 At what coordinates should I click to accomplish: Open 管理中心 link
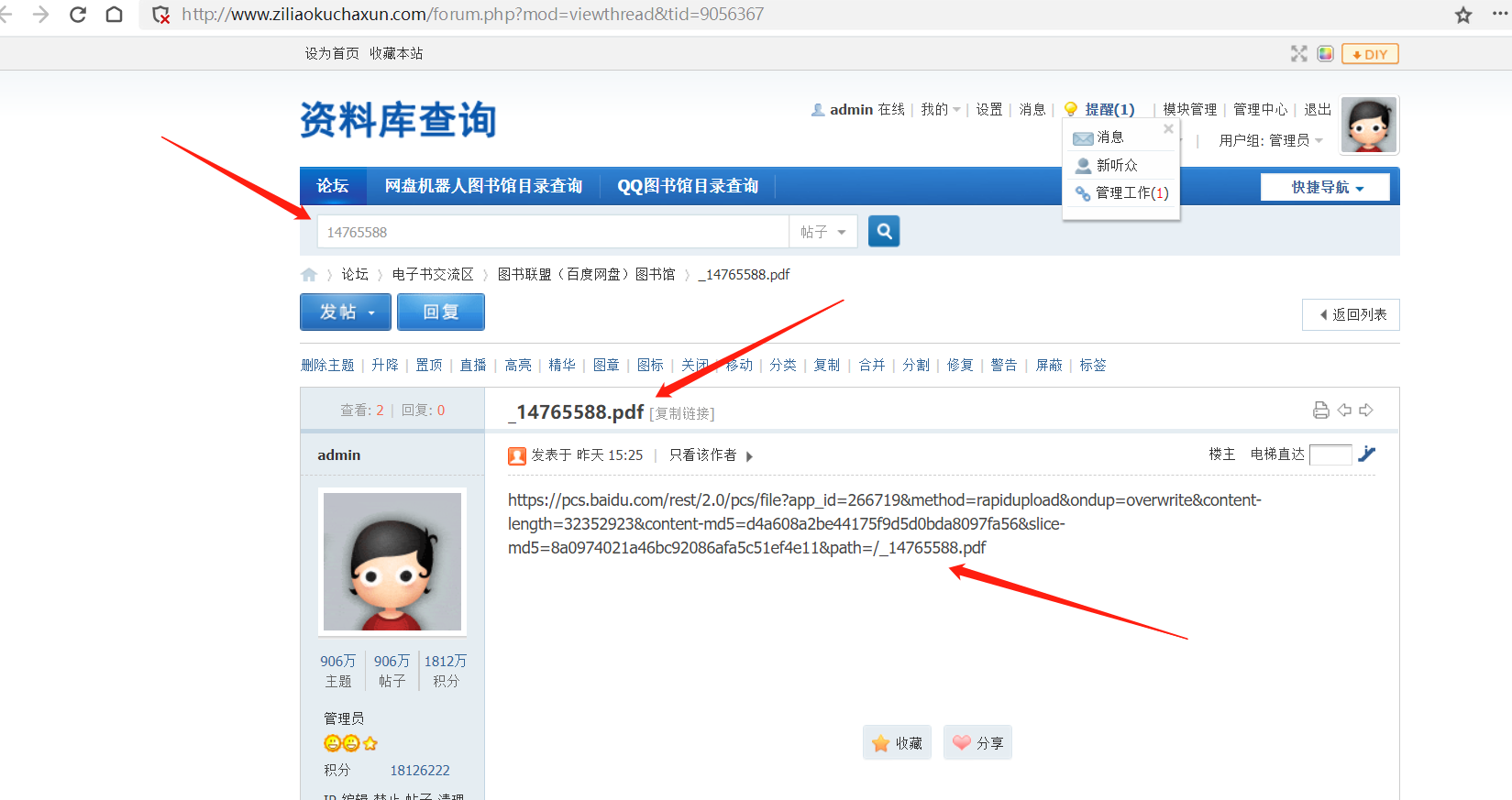[x=1260, y=109]
